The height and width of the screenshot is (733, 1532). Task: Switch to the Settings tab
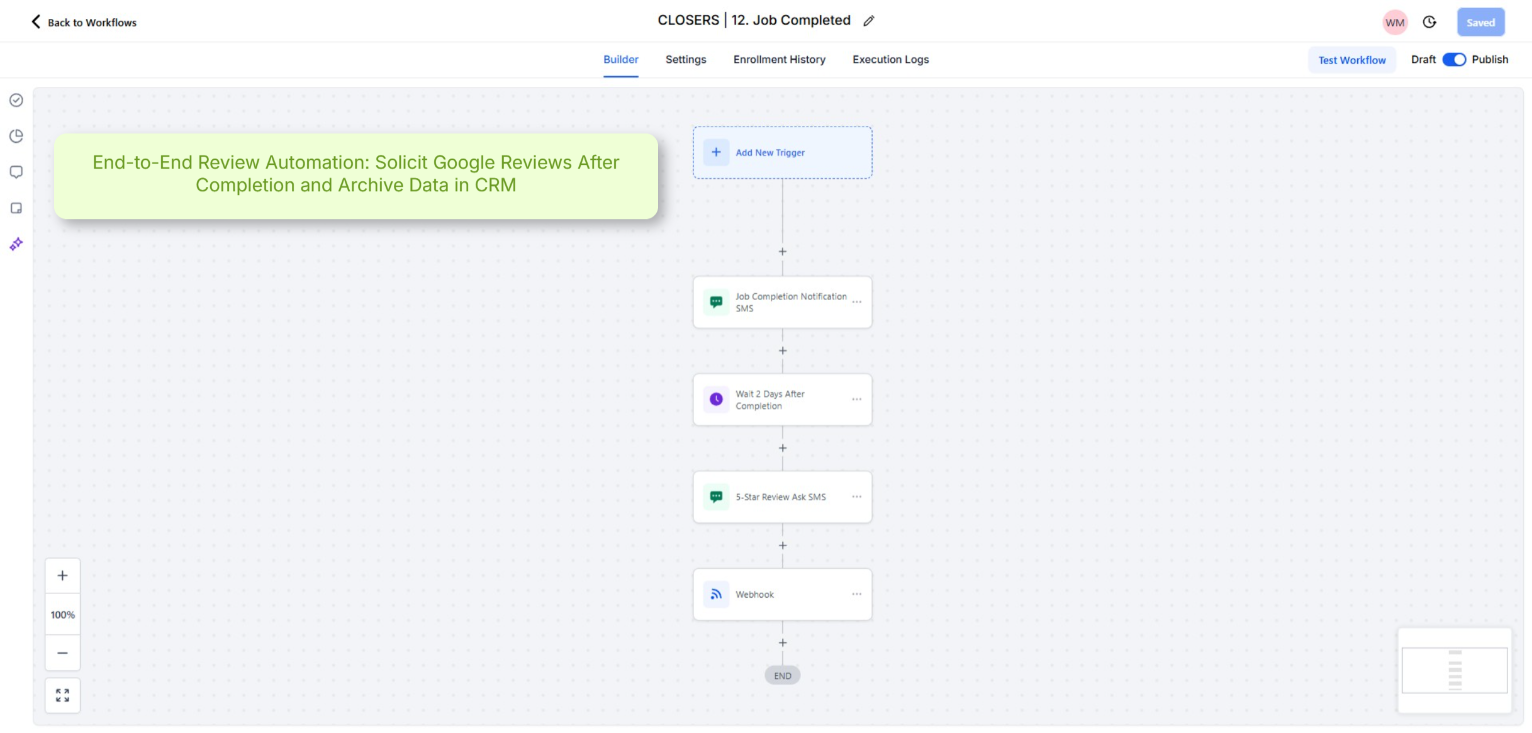coord(686,60)
